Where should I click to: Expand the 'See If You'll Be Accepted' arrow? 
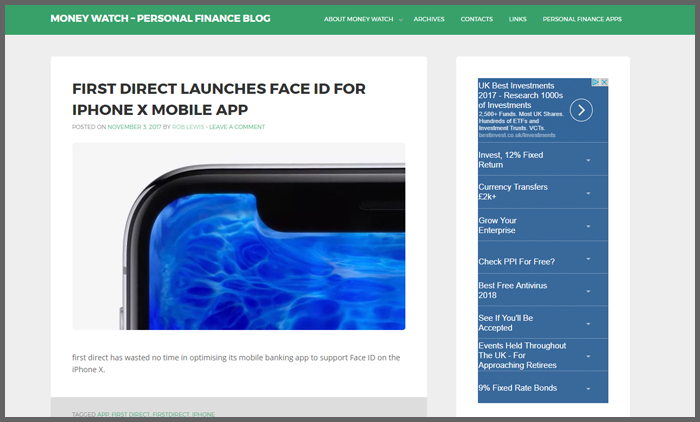pyautogui.click(x=588, y=324)
